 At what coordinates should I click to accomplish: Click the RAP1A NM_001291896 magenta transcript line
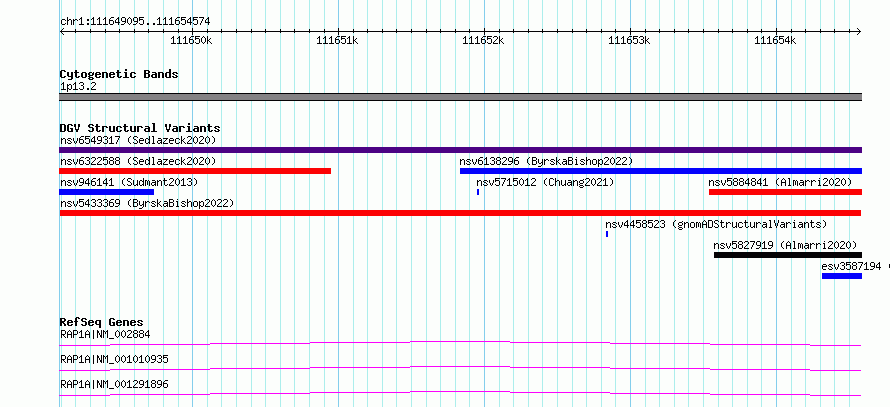coord(460,393)
